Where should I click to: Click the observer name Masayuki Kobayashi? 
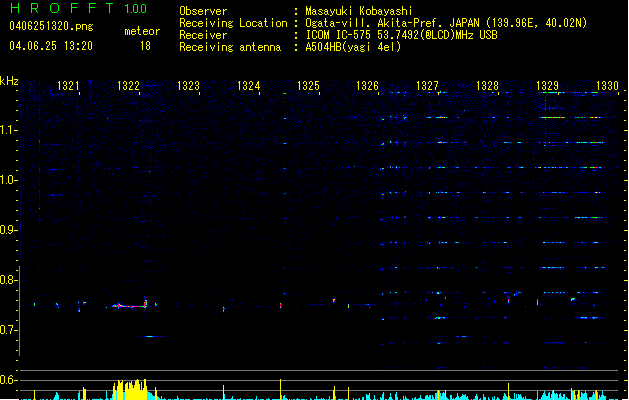pos(359,11)
